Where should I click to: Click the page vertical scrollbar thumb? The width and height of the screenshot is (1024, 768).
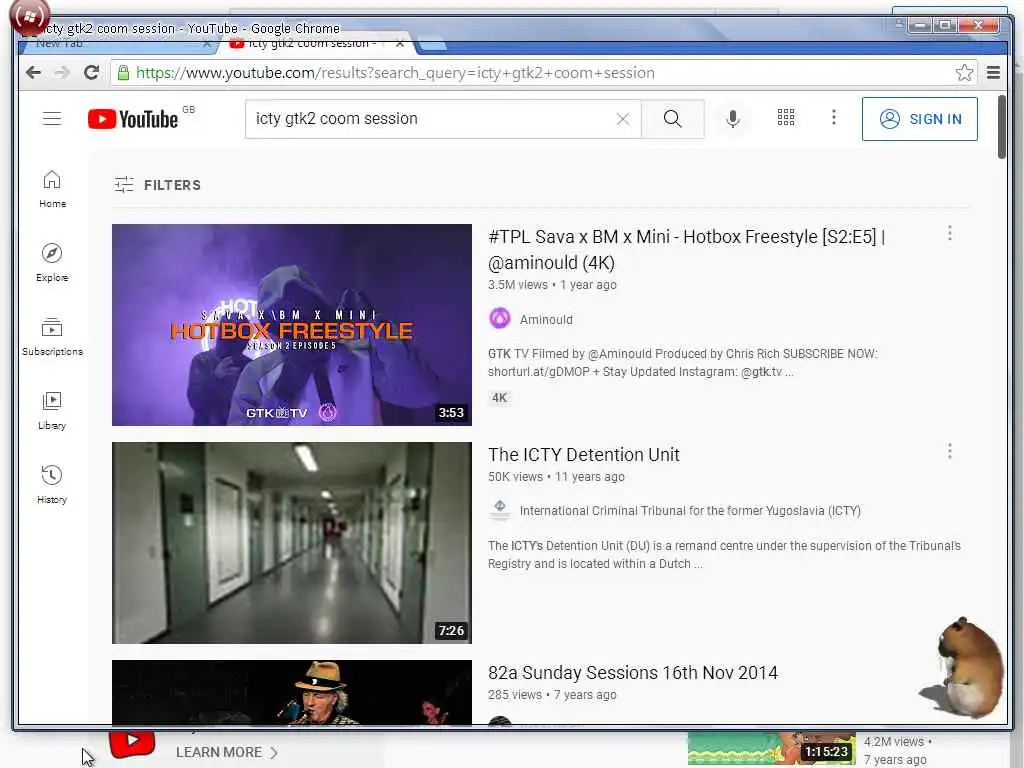1002,127
